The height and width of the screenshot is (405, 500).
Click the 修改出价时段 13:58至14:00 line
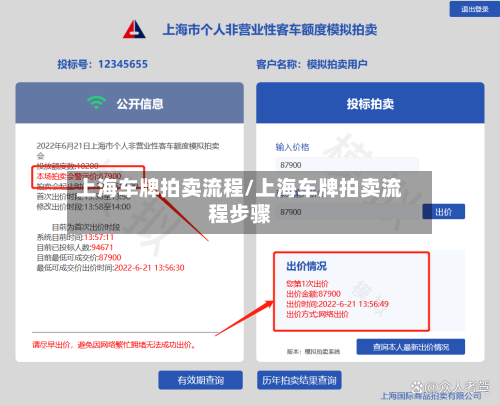click(83, 207)
